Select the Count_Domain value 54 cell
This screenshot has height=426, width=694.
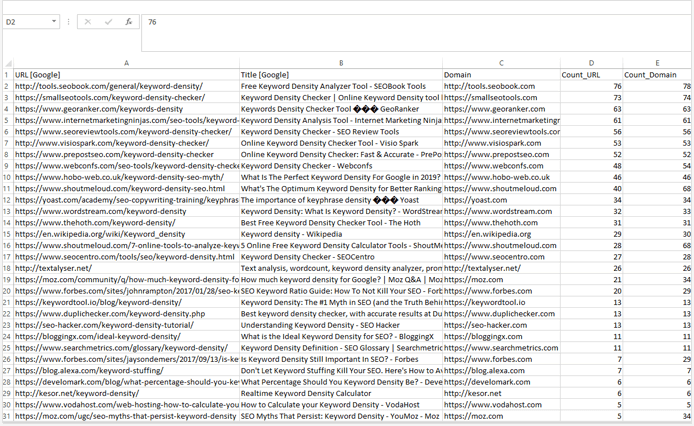point(657,166)
